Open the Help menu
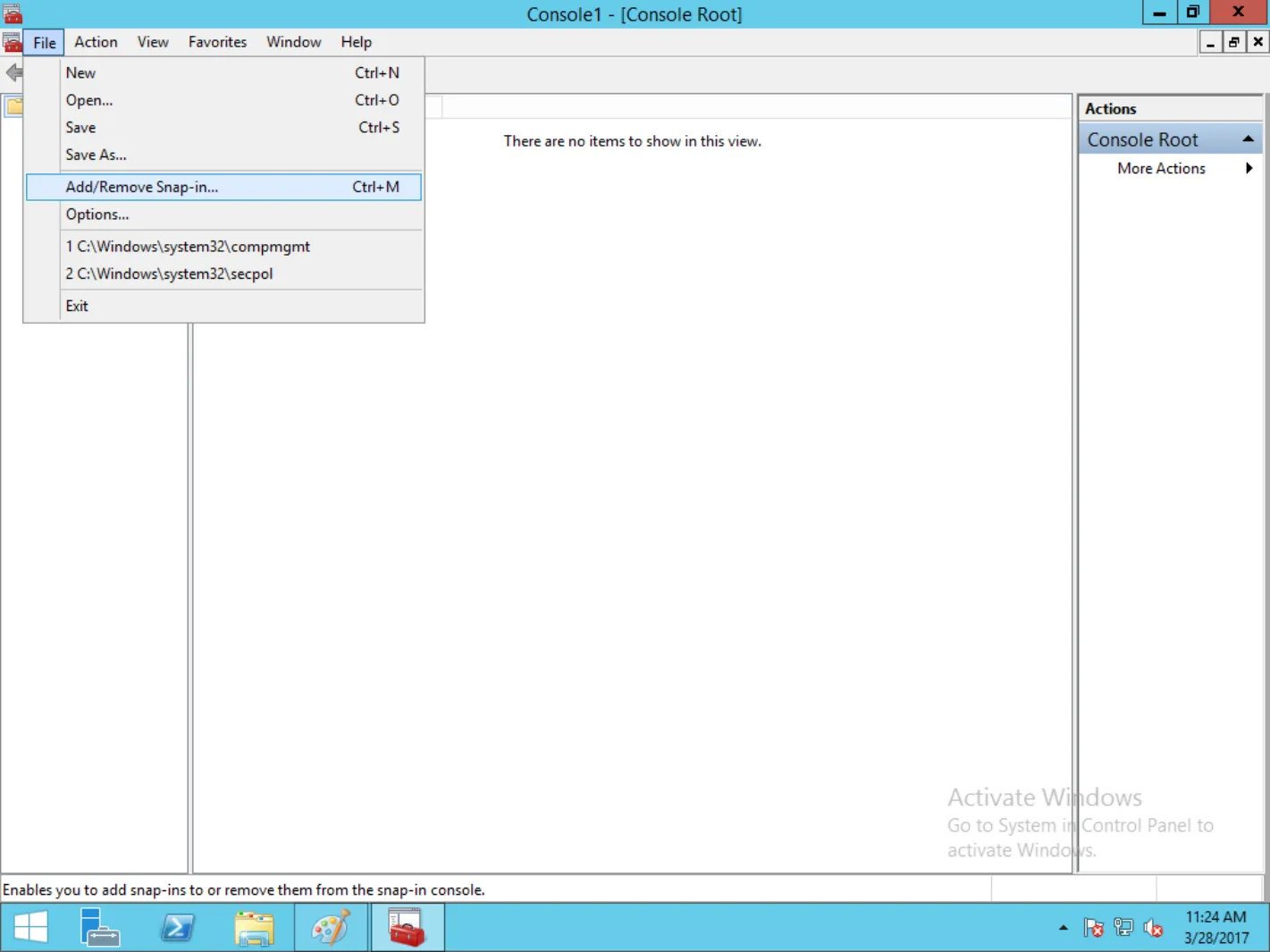This screenshot has height=952, width=1270. [356, 42]
